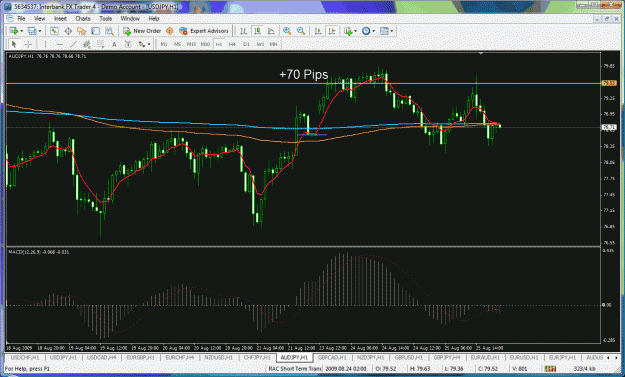Image resolution: width=625 pixels, height=377 pixels.
Task: Switch to the GBPCAD,H1 chart tab
Action: [x=332, y=357]
